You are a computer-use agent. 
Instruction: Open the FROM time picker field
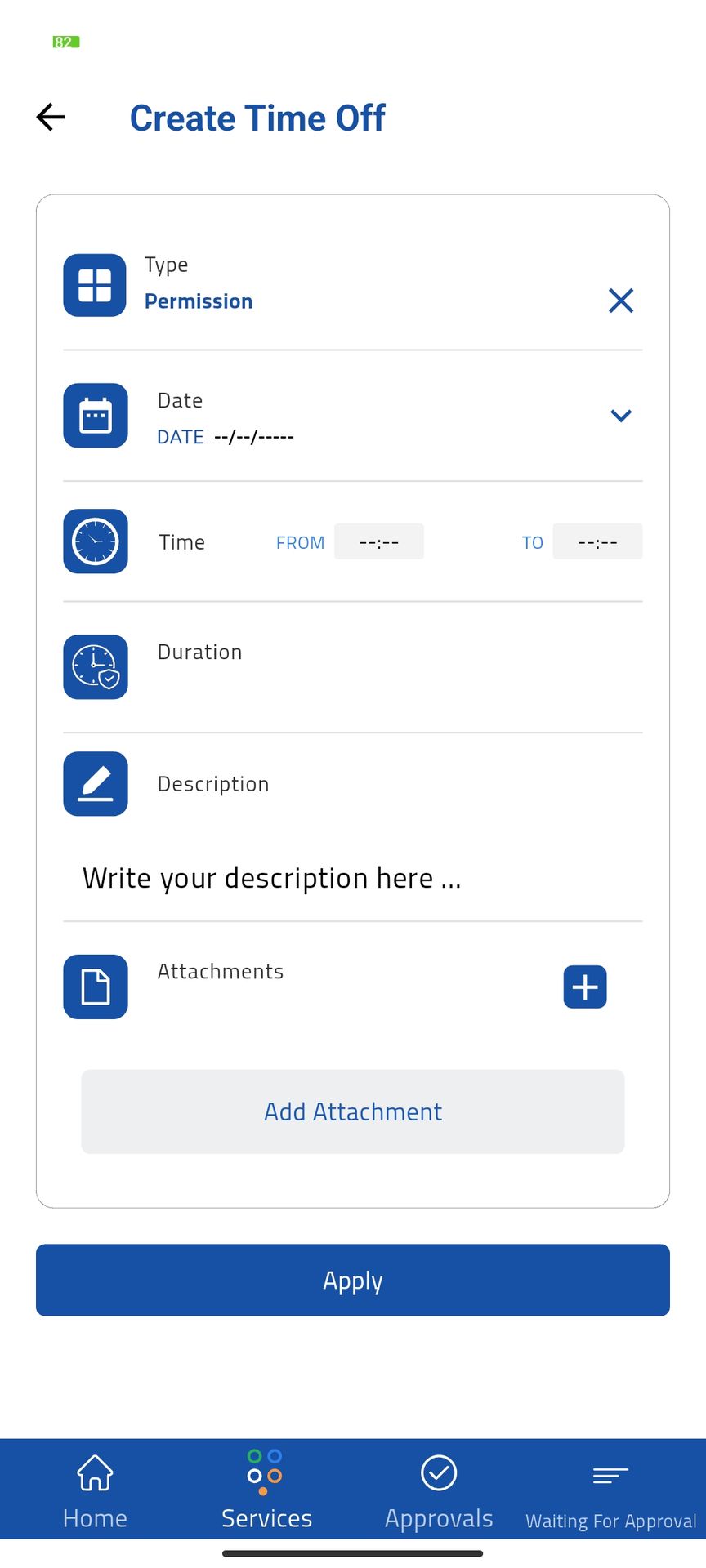[379, 541]
